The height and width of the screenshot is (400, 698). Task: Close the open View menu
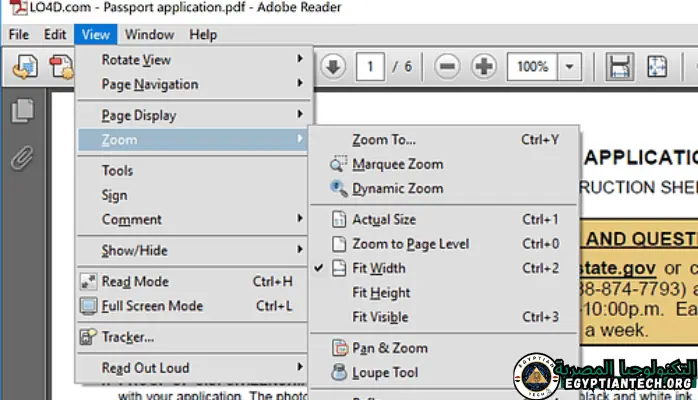(96, 34)
